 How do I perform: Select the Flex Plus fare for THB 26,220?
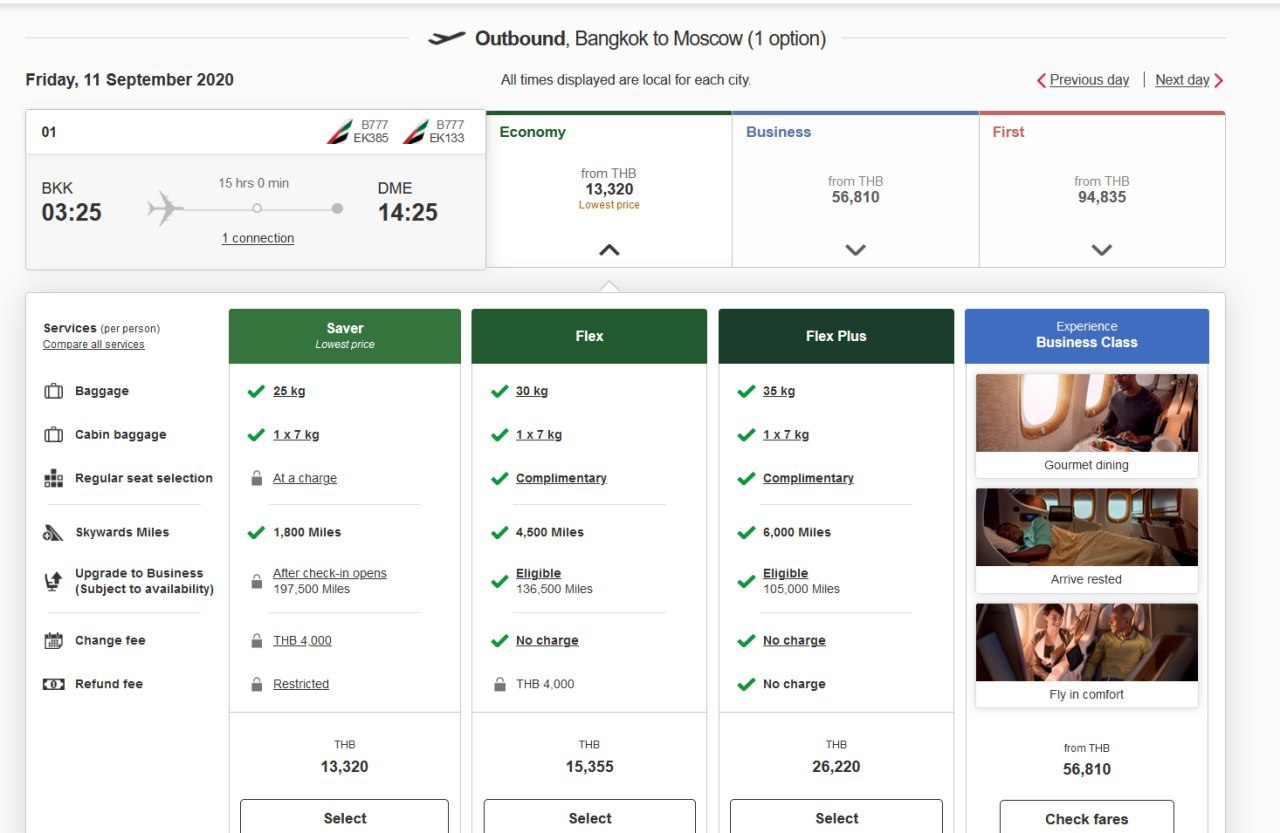point(837,816)
